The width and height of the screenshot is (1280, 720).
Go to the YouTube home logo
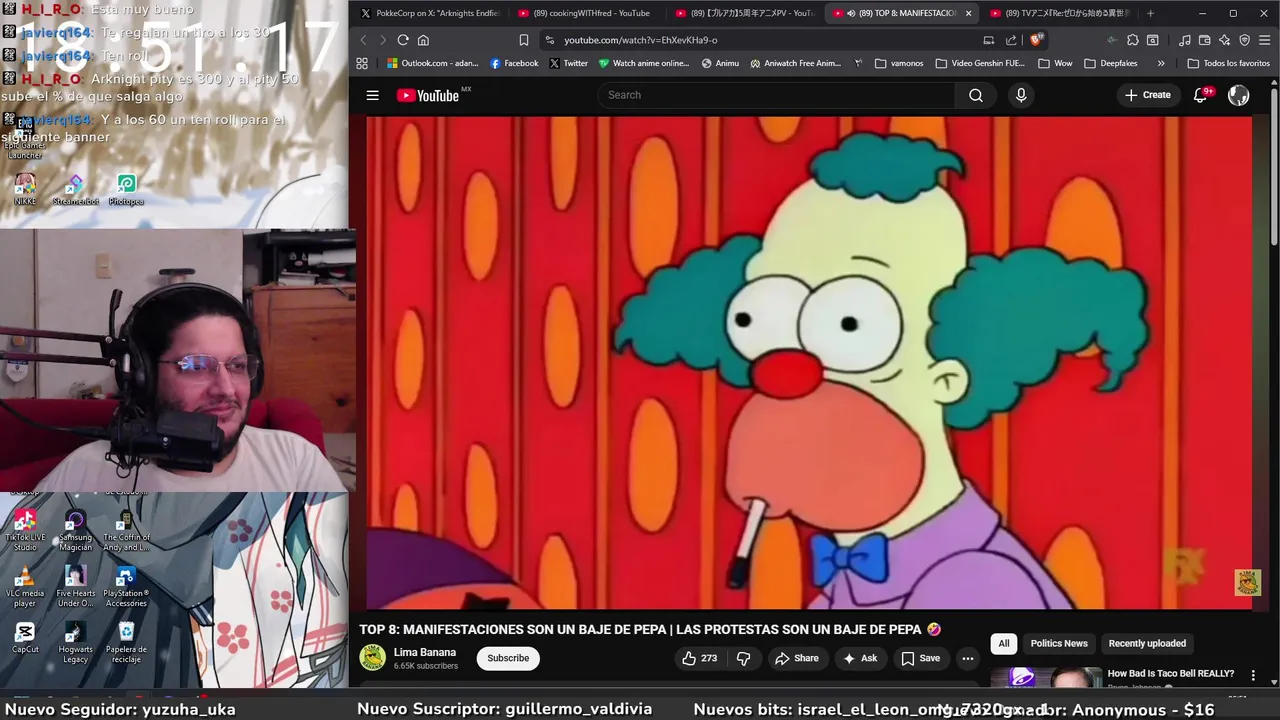click(x=428, y=95)
